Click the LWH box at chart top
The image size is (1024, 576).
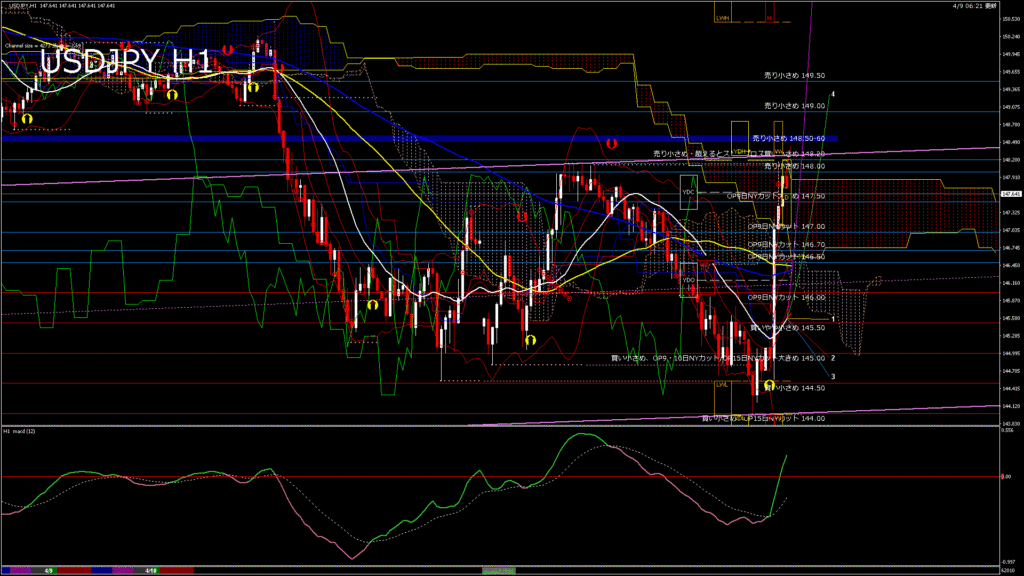723,17
